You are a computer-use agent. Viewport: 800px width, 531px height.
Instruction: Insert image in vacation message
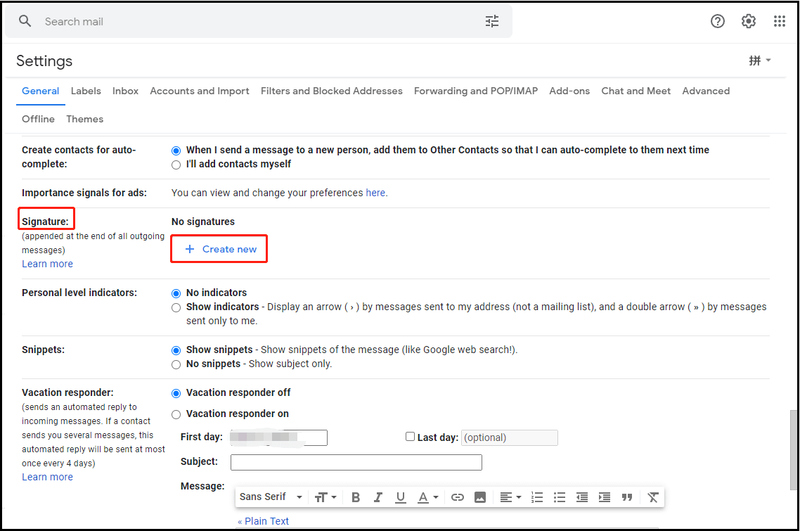[x=480, y=497]
